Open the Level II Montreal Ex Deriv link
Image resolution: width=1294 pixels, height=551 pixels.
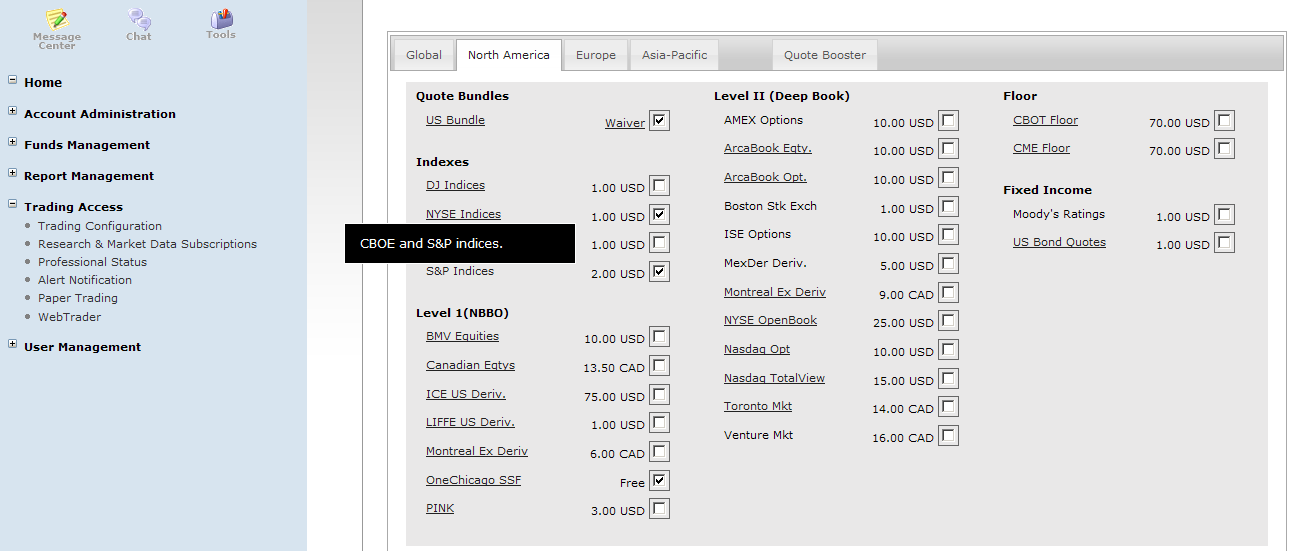tap(775, 292)
